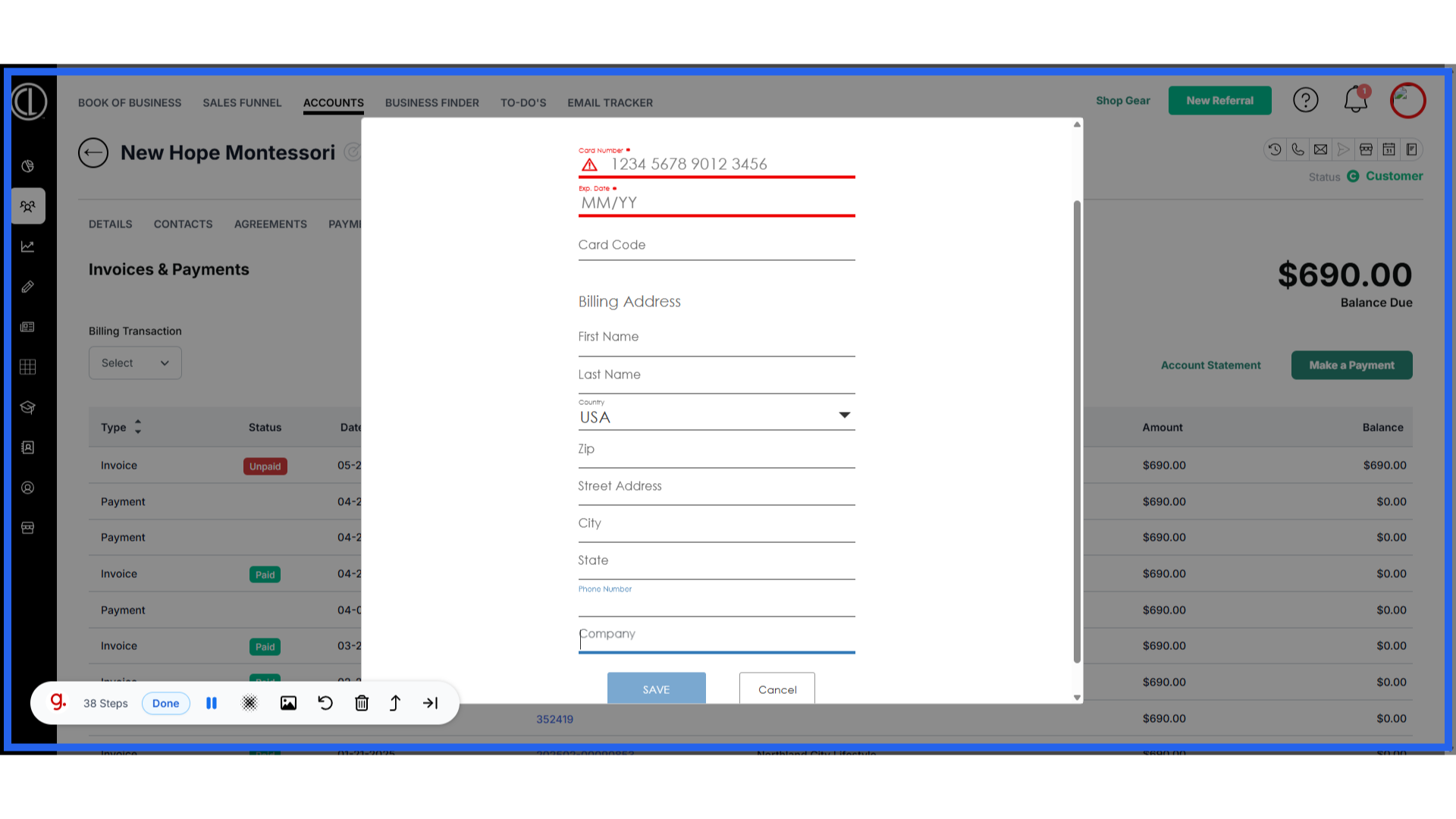Open the Email Tracker tab
Screen dimensions: 1456x819
coord(610,102)
